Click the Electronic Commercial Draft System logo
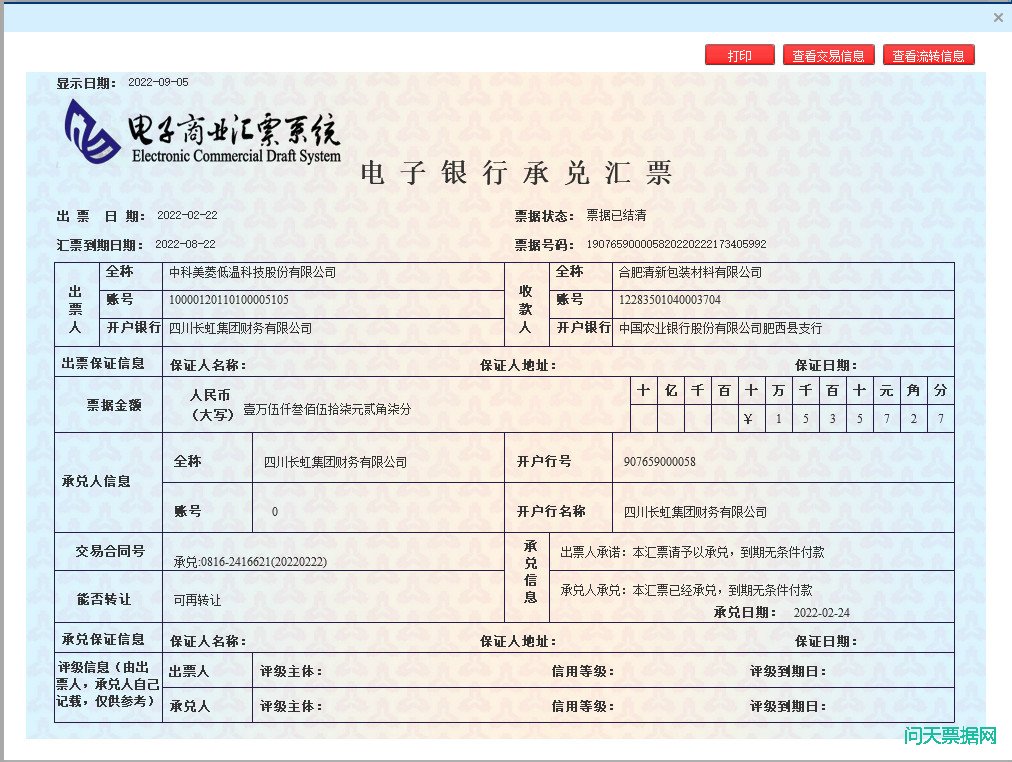Viewport: 1012px width, 762px height. [202, 132]
